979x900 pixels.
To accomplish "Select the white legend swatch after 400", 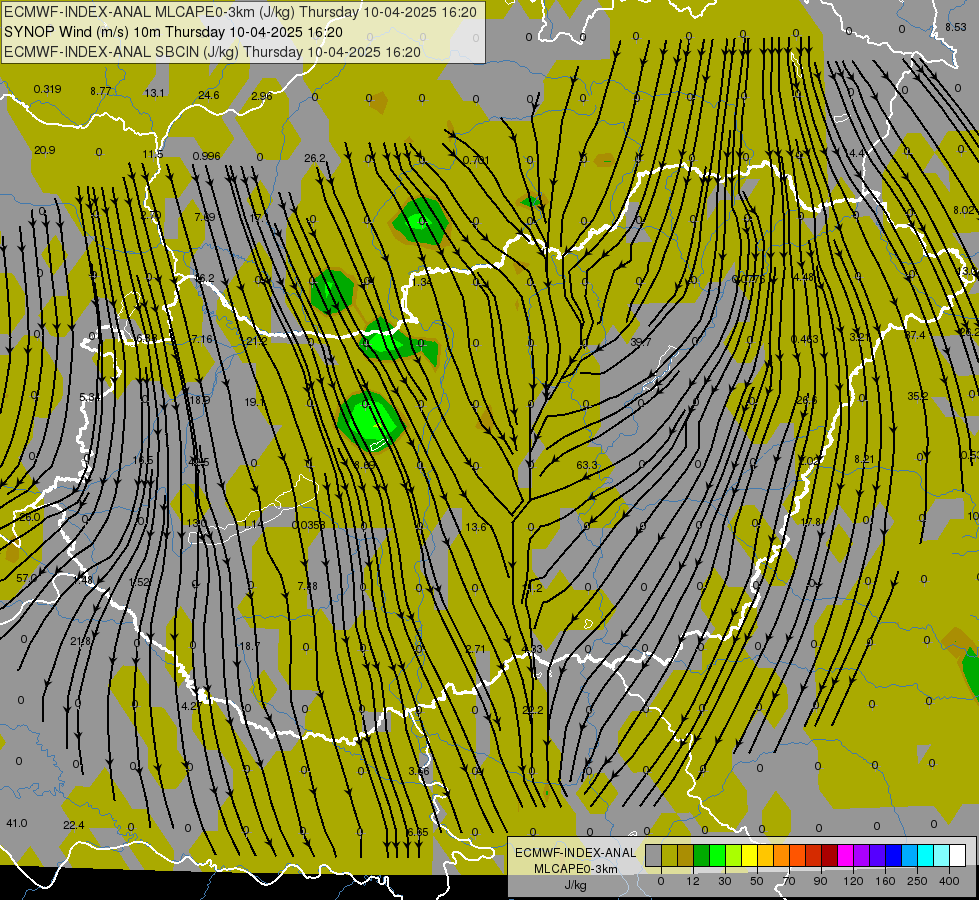I will tap(958, 855).
